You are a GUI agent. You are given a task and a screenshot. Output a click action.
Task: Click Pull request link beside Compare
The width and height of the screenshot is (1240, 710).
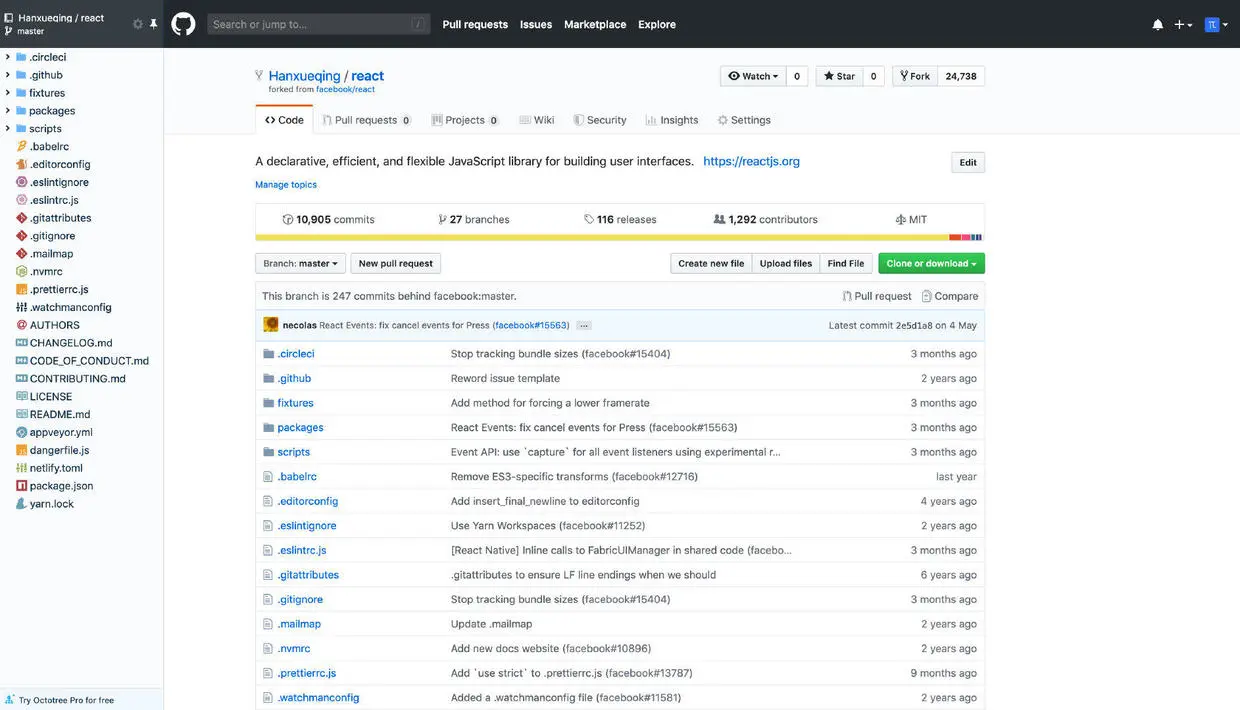(x=876, y=296)
